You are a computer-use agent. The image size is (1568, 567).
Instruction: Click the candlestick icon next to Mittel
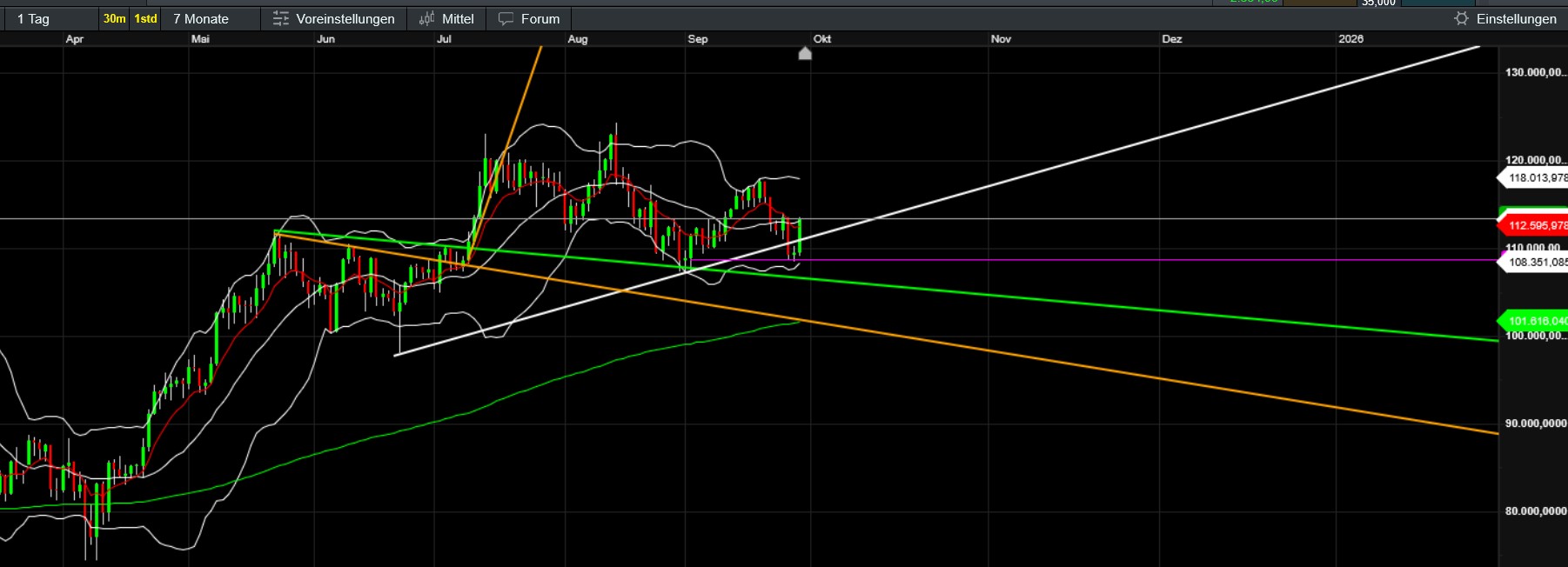(426, 18)
